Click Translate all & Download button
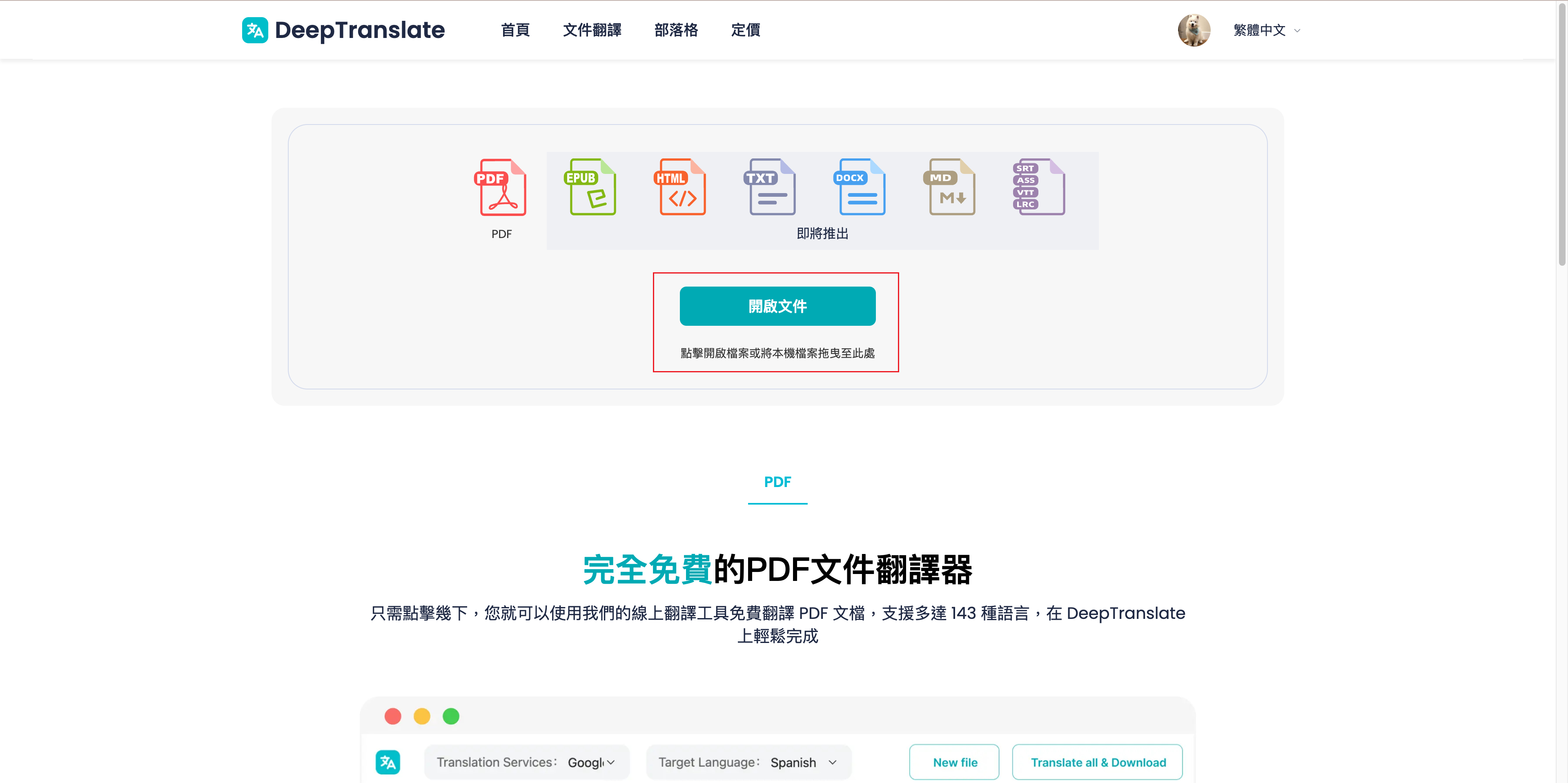 (1097, 762)
